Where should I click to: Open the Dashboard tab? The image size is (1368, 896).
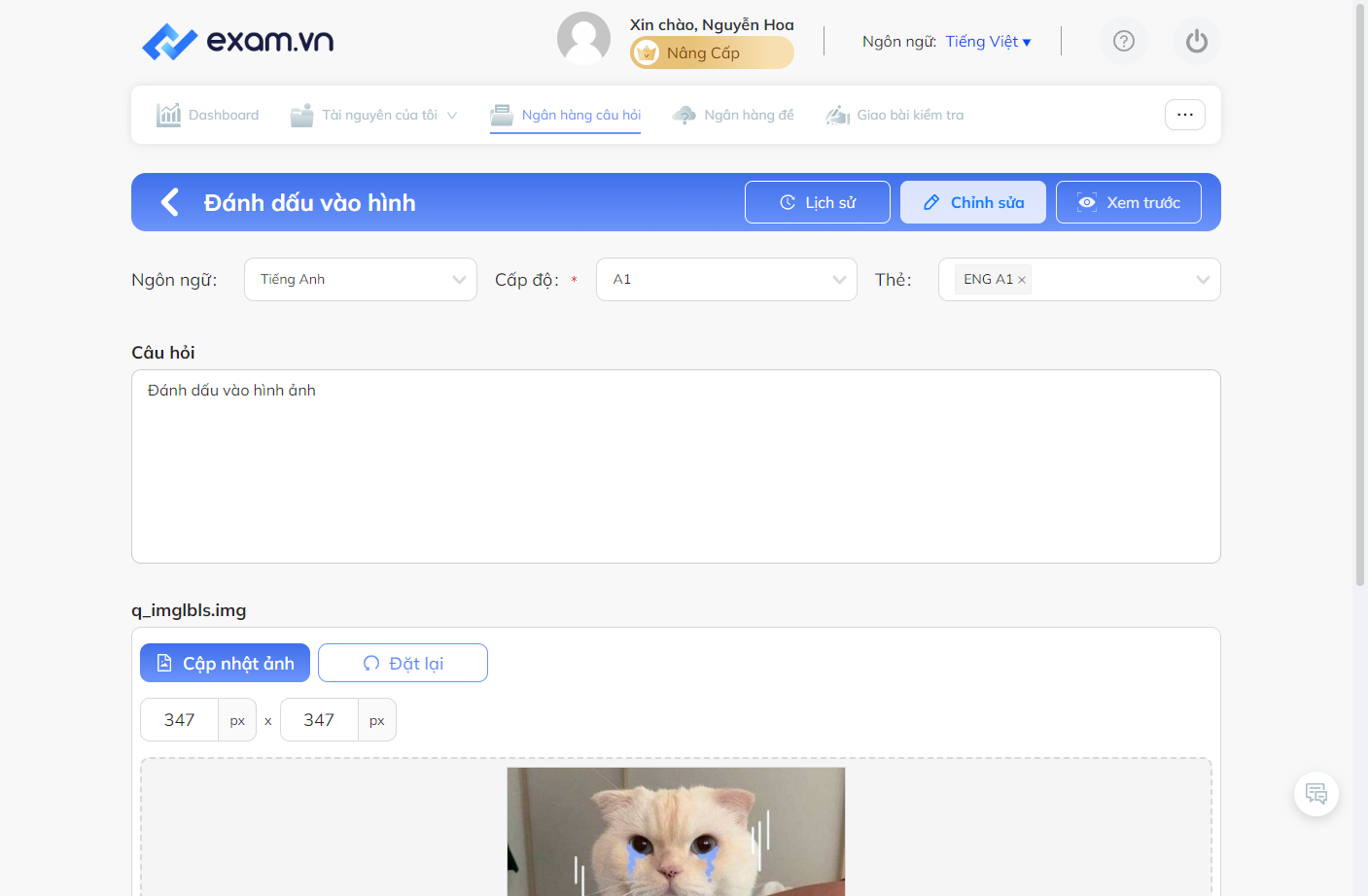tap(208, 115)
